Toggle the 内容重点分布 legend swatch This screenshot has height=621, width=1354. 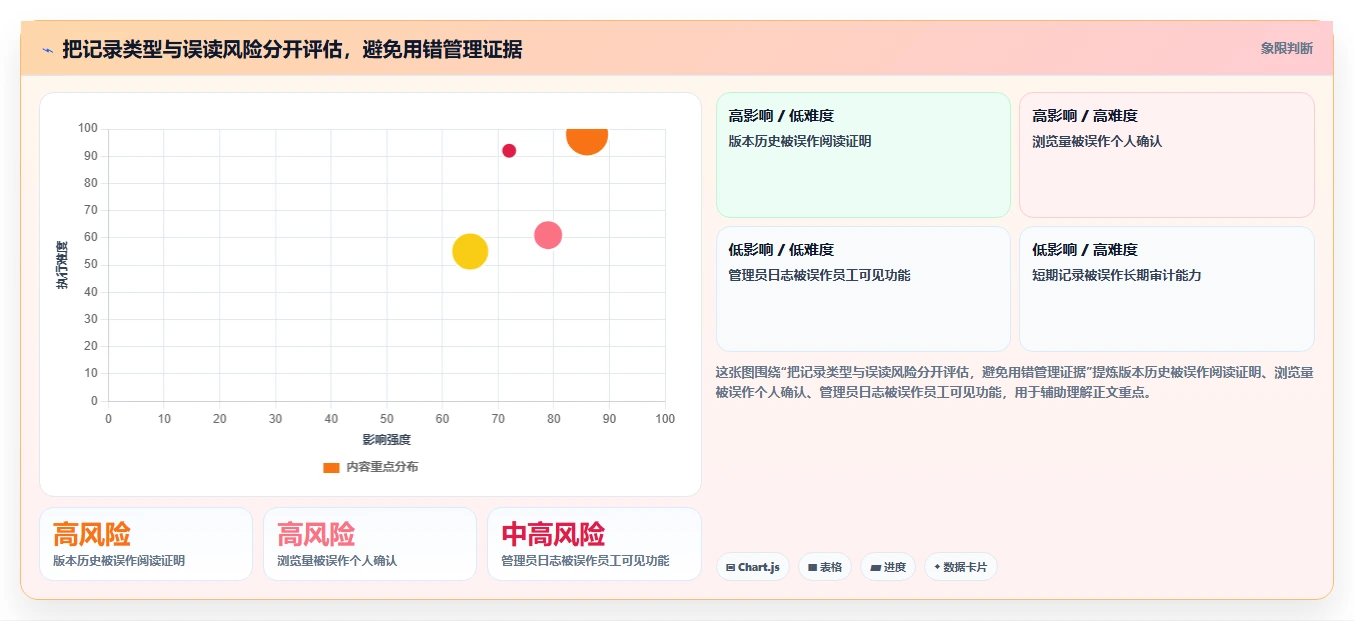point(331,467)
